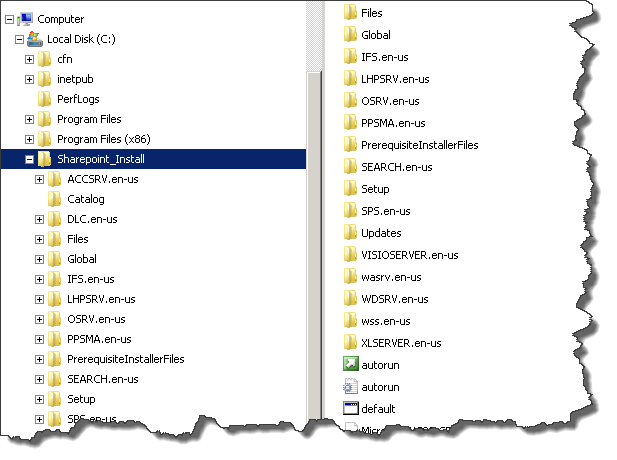Screen dimensions: 617x460
Task: Expand PPSMA.en-us in the tree
Action: [x=39, y=339]
